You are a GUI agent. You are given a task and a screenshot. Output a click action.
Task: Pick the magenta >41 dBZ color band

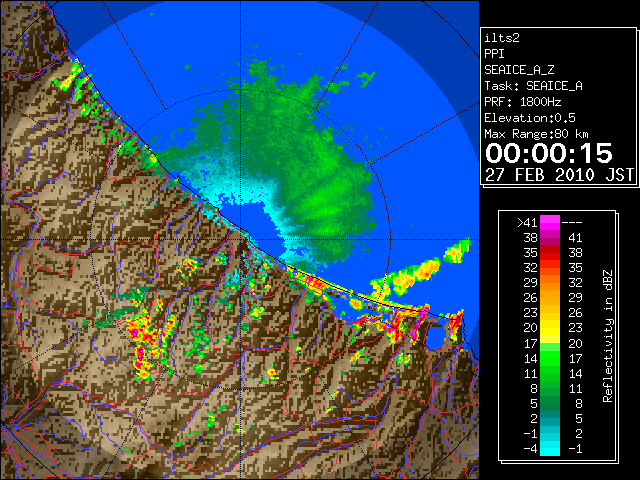tap(550, 222)
